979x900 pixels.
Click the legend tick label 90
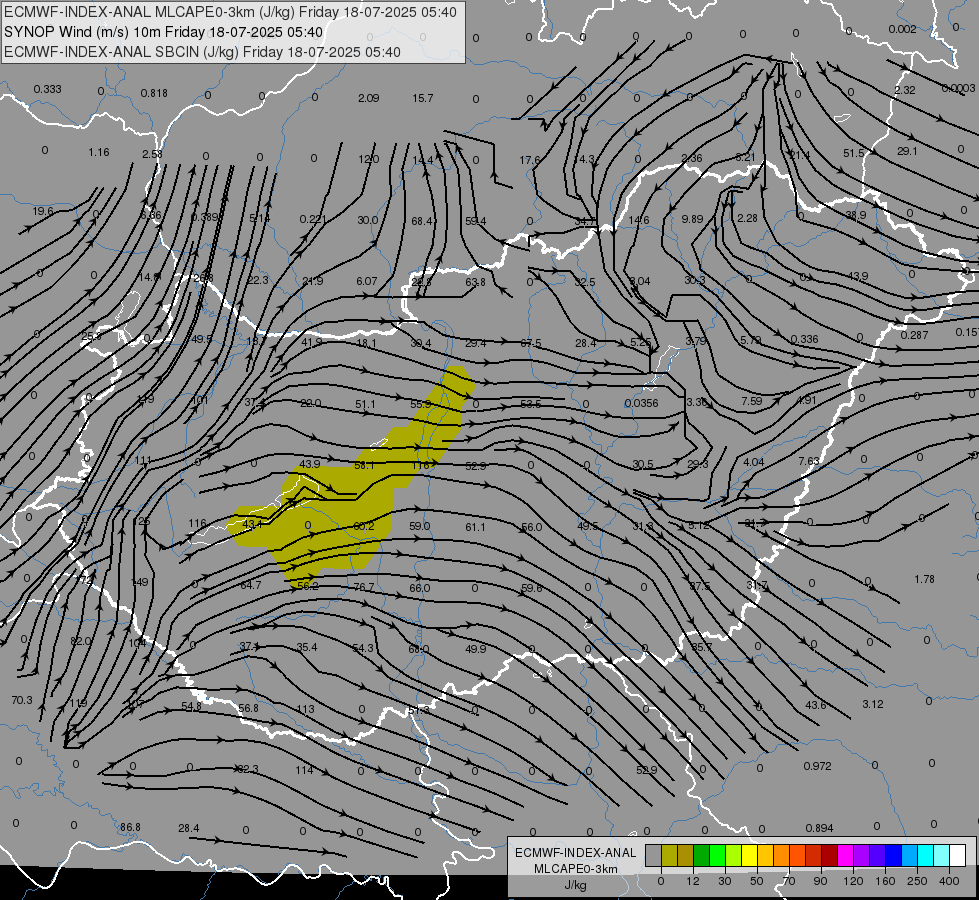pyautogui.click(x=820, y=881)
